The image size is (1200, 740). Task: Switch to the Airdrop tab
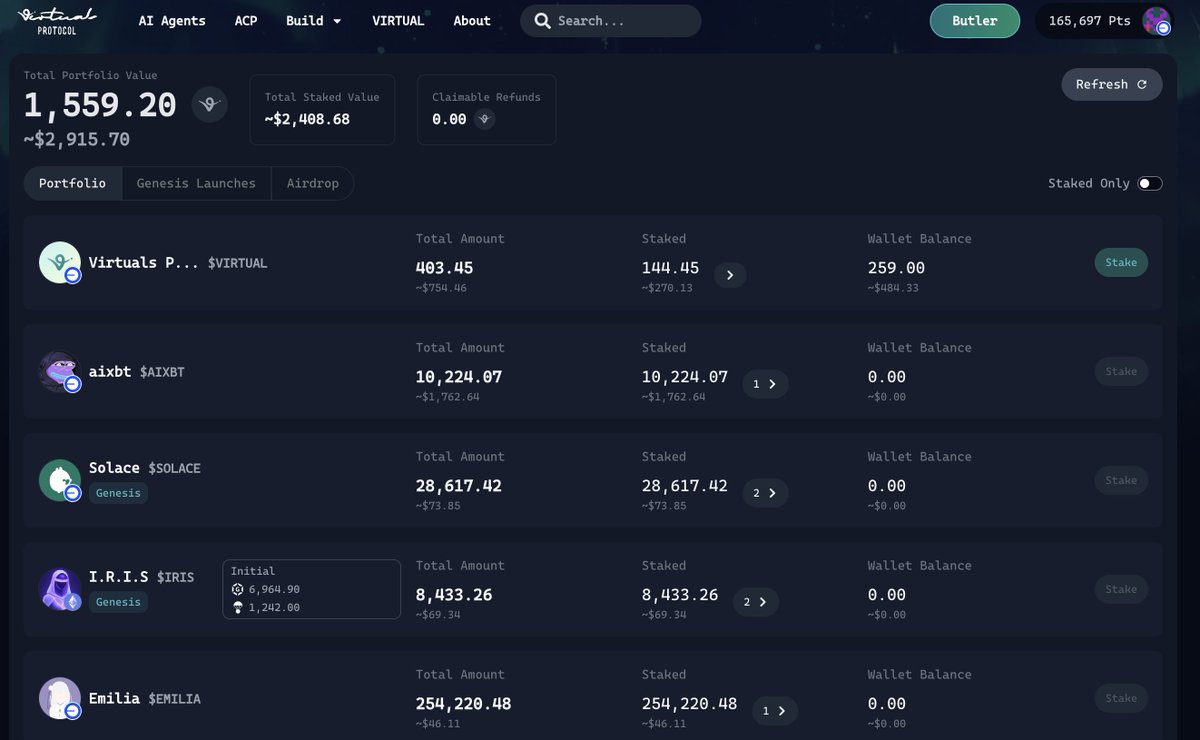(x=313, y=183)
